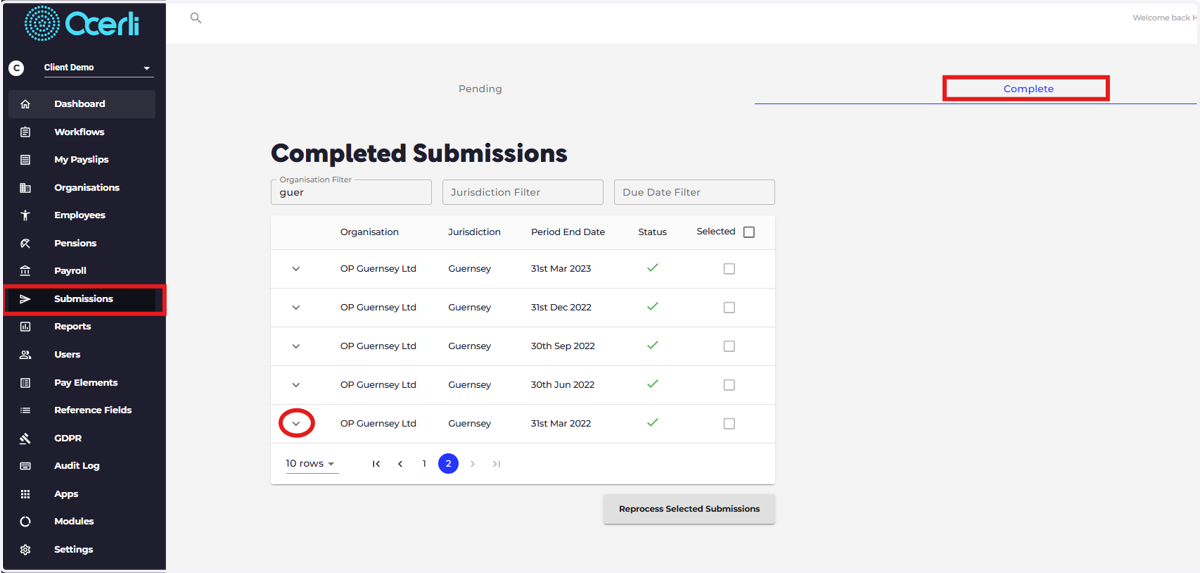Click the Workflows clipboard icon
The image size is (1200, 573).
pos(26,132)
